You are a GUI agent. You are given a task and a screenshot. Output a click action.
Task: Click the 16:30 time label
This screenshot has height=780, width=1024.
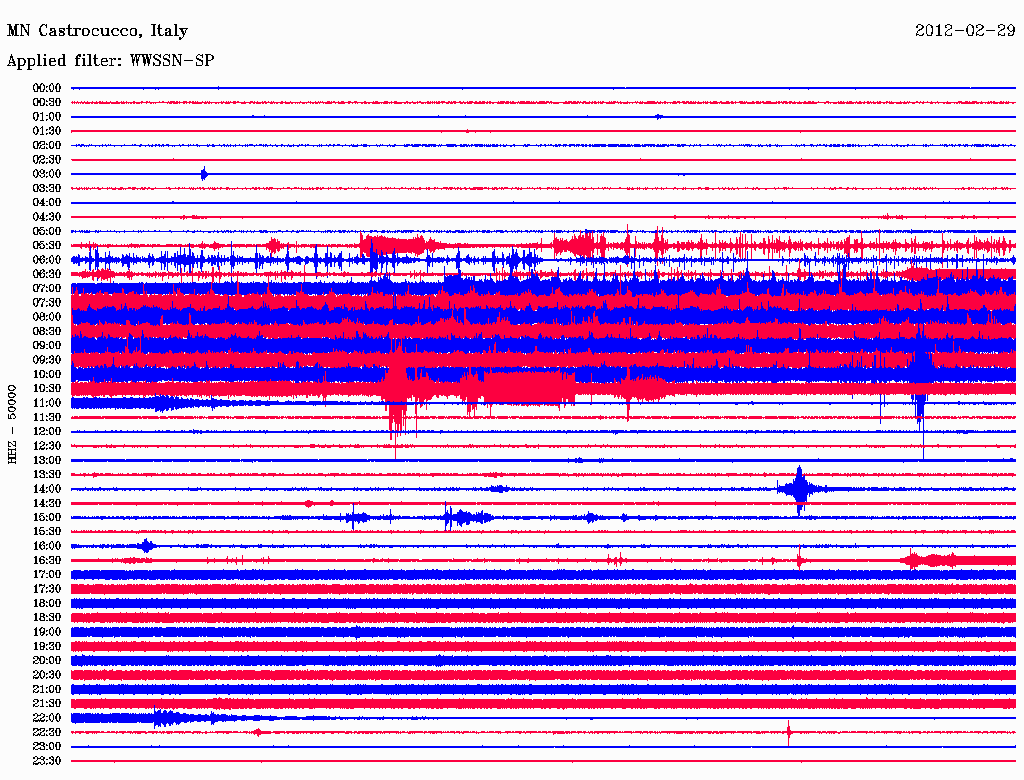[47, 560]
